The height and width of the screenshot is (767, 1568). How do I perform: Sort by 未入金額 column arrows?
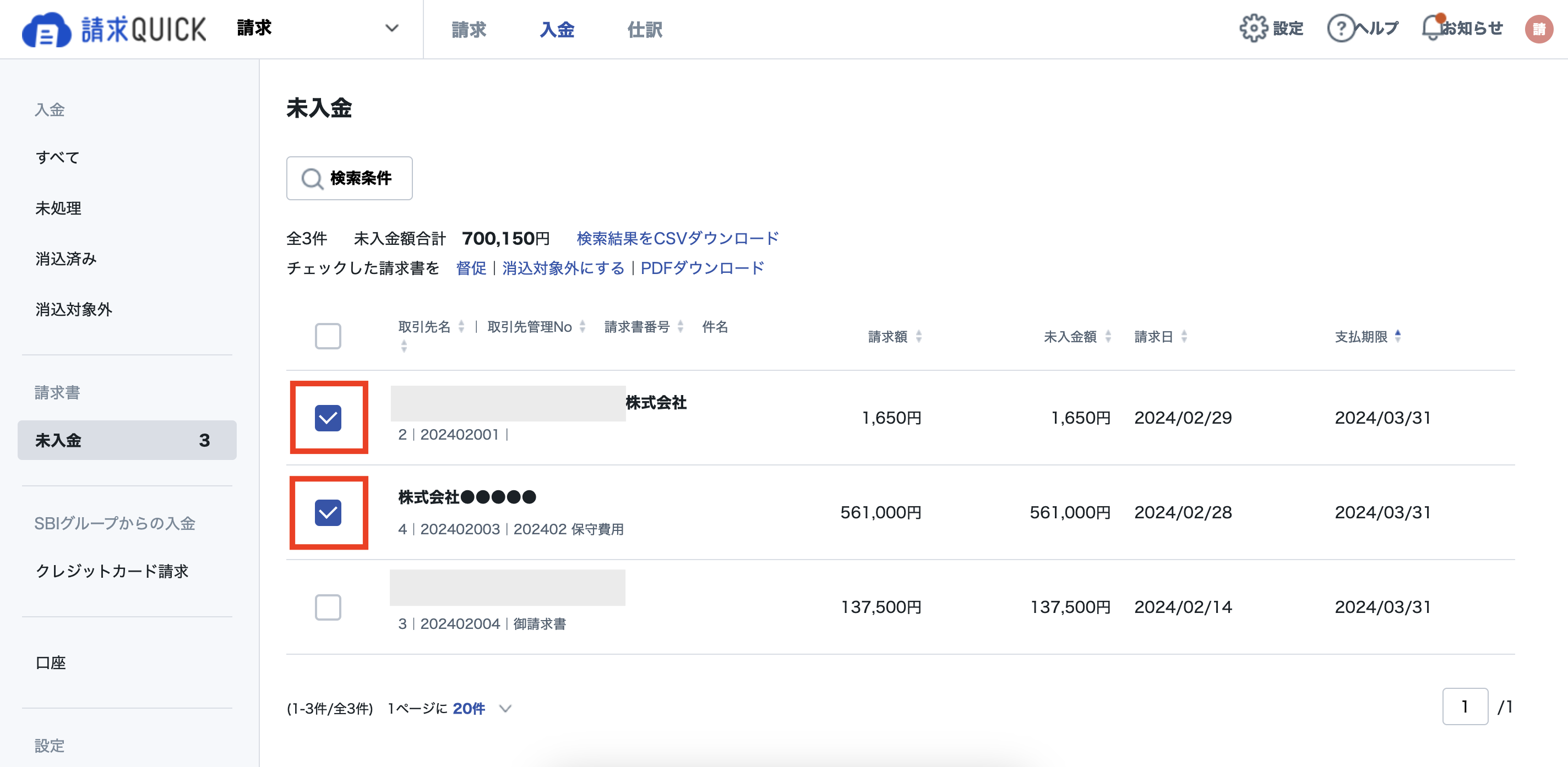[x=1108, y=336]
